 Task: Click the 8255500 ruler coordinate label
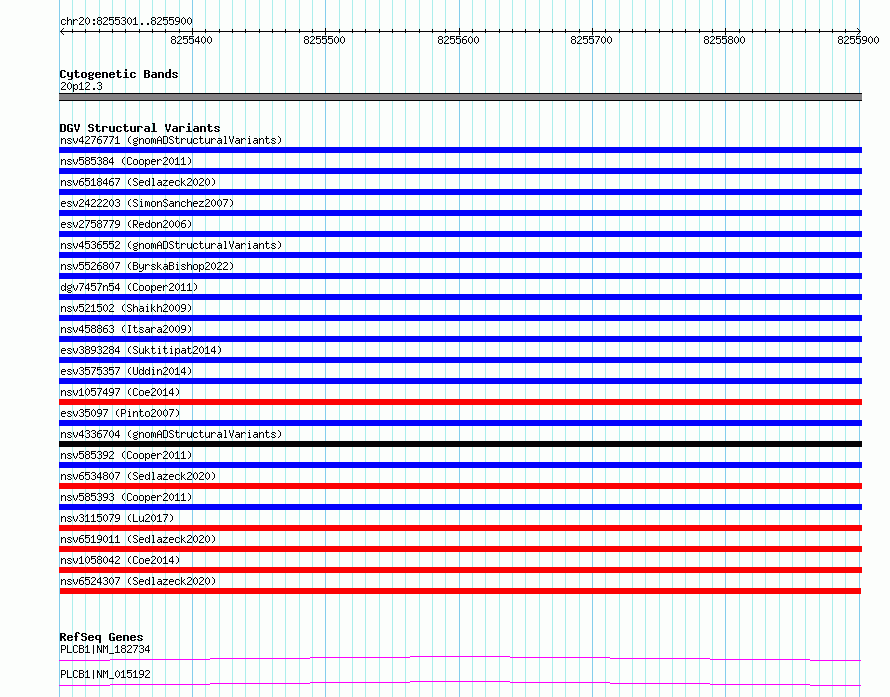[x=324, y=40]
